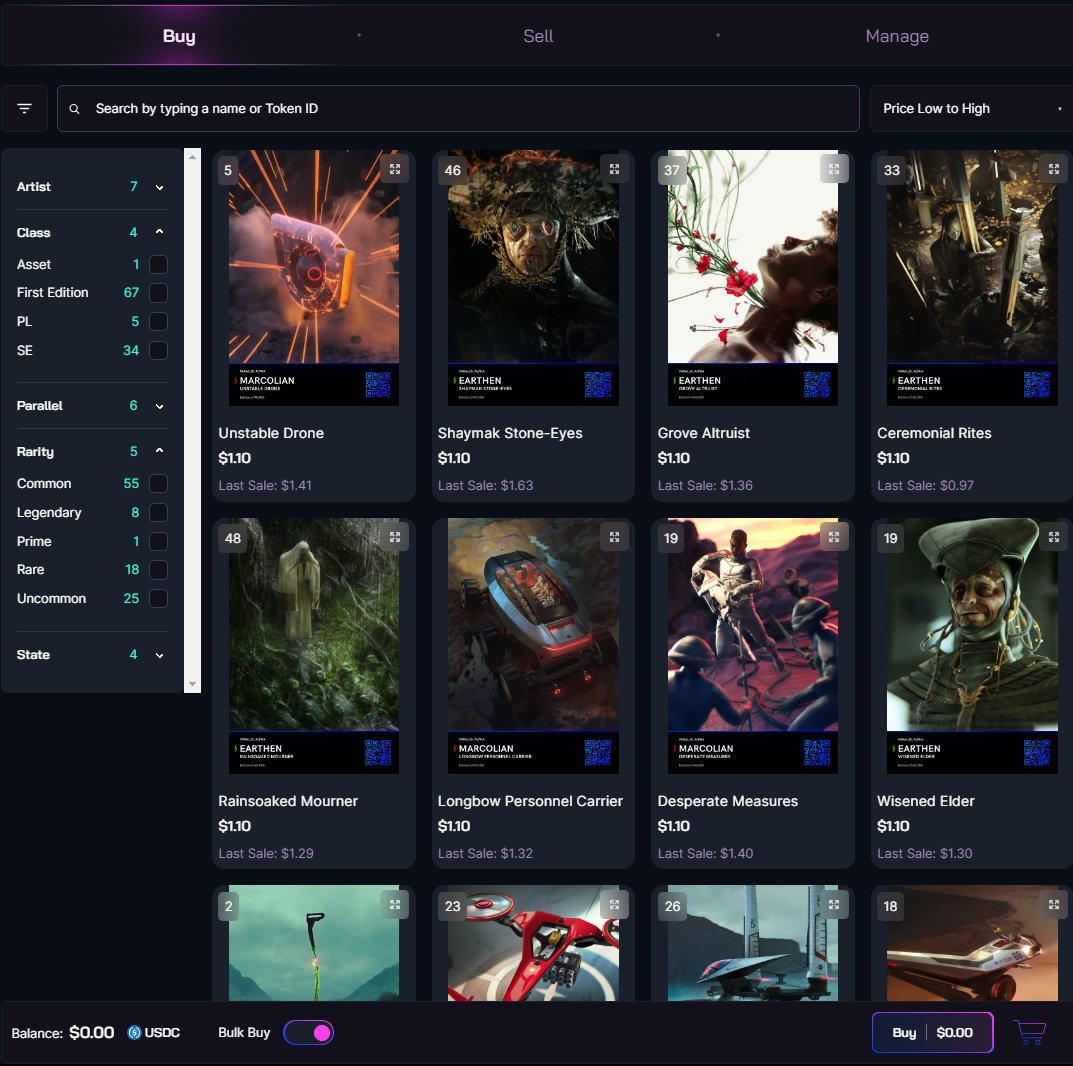Click the QR code on Shaymak Stone-Eyes card

tap(597, 385)
